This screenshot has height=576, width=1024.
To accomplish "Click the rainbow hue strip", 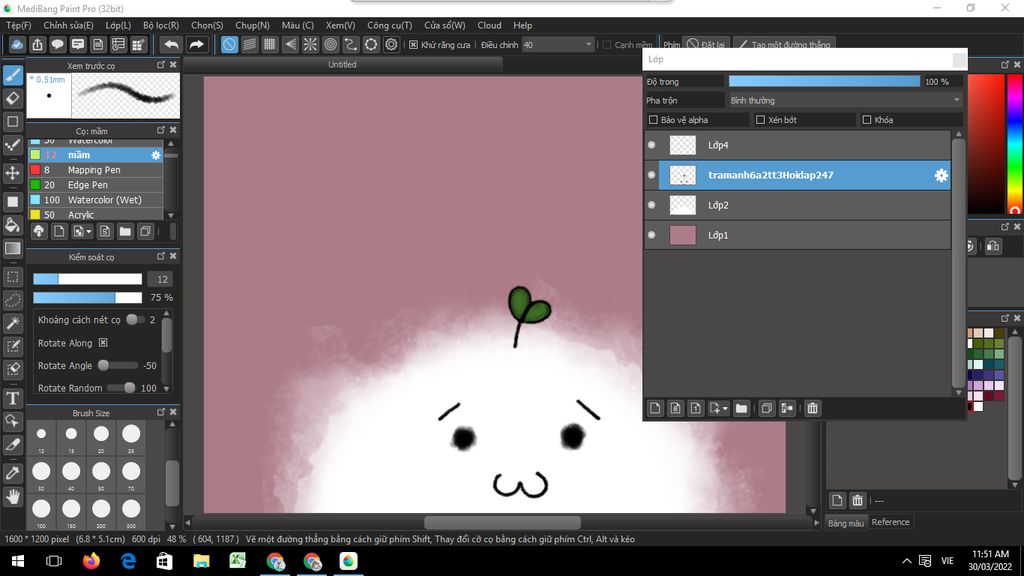I will coord(1015,144).
